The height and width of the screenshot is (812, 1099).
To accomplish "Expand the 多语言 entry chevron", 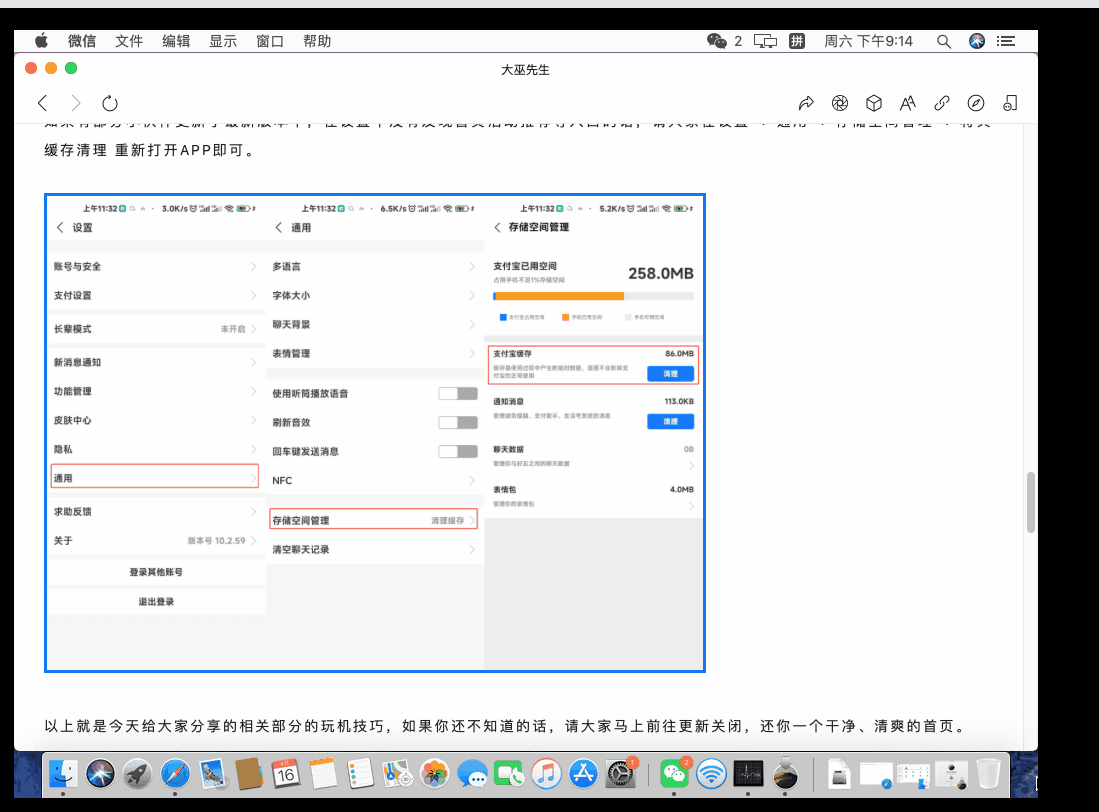I will 473,267.
